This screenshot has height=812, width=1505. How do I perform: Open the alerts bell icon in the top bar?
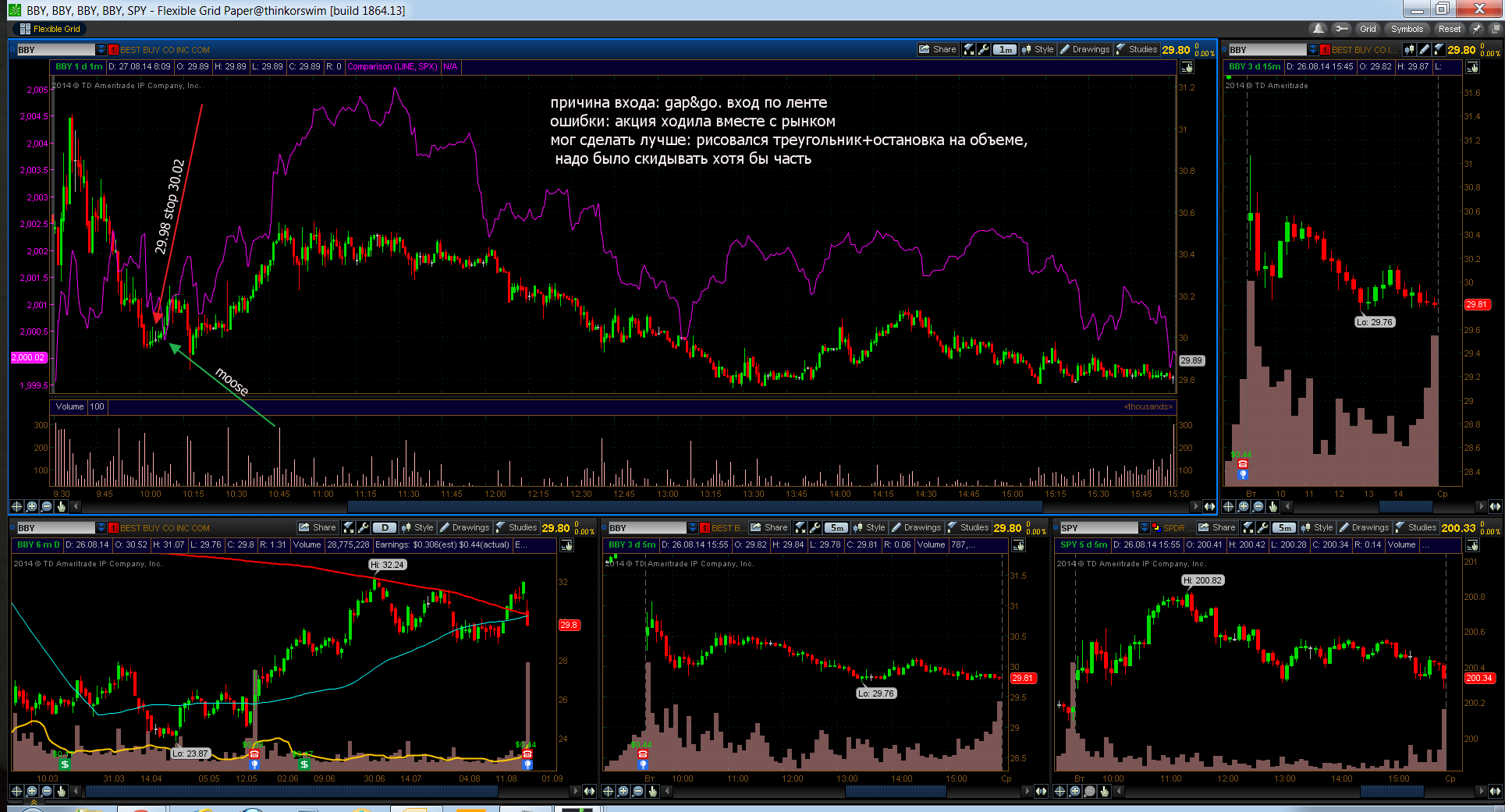pyautogui.click(x=1319, y=29)
